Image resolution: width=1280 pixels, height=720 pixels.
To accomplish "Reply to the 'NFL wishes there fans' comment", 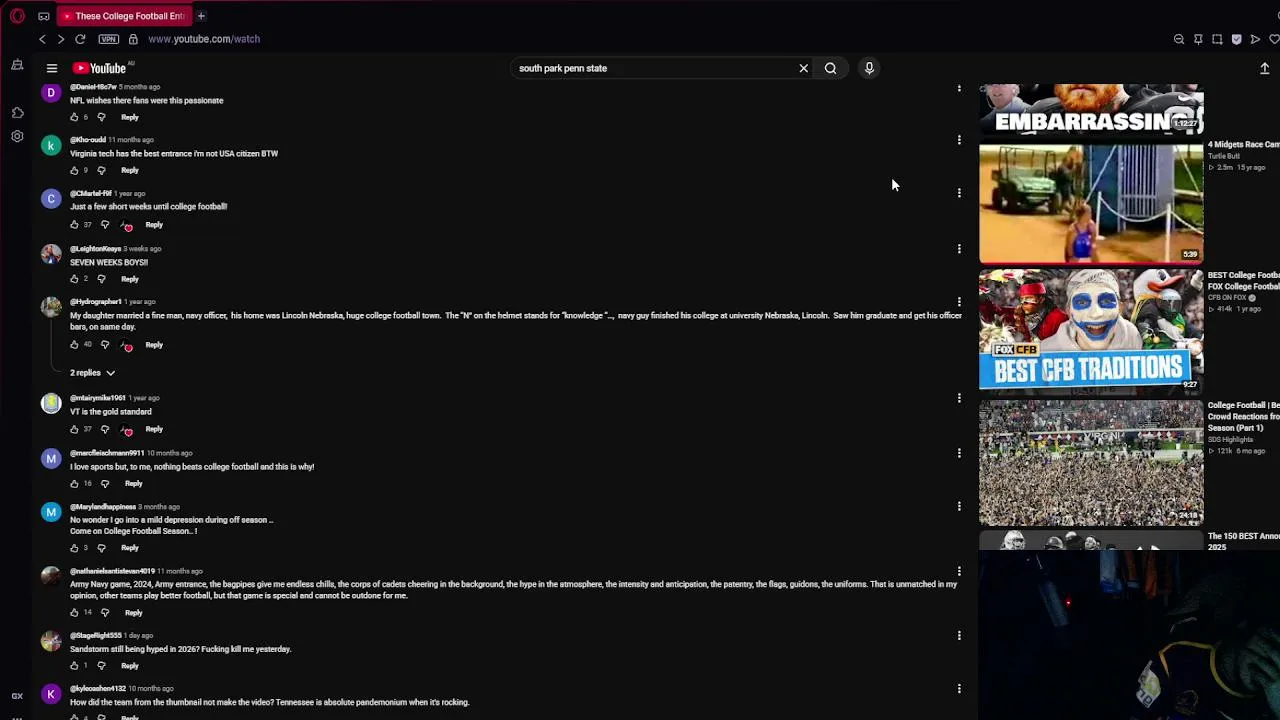I will 130,117.
